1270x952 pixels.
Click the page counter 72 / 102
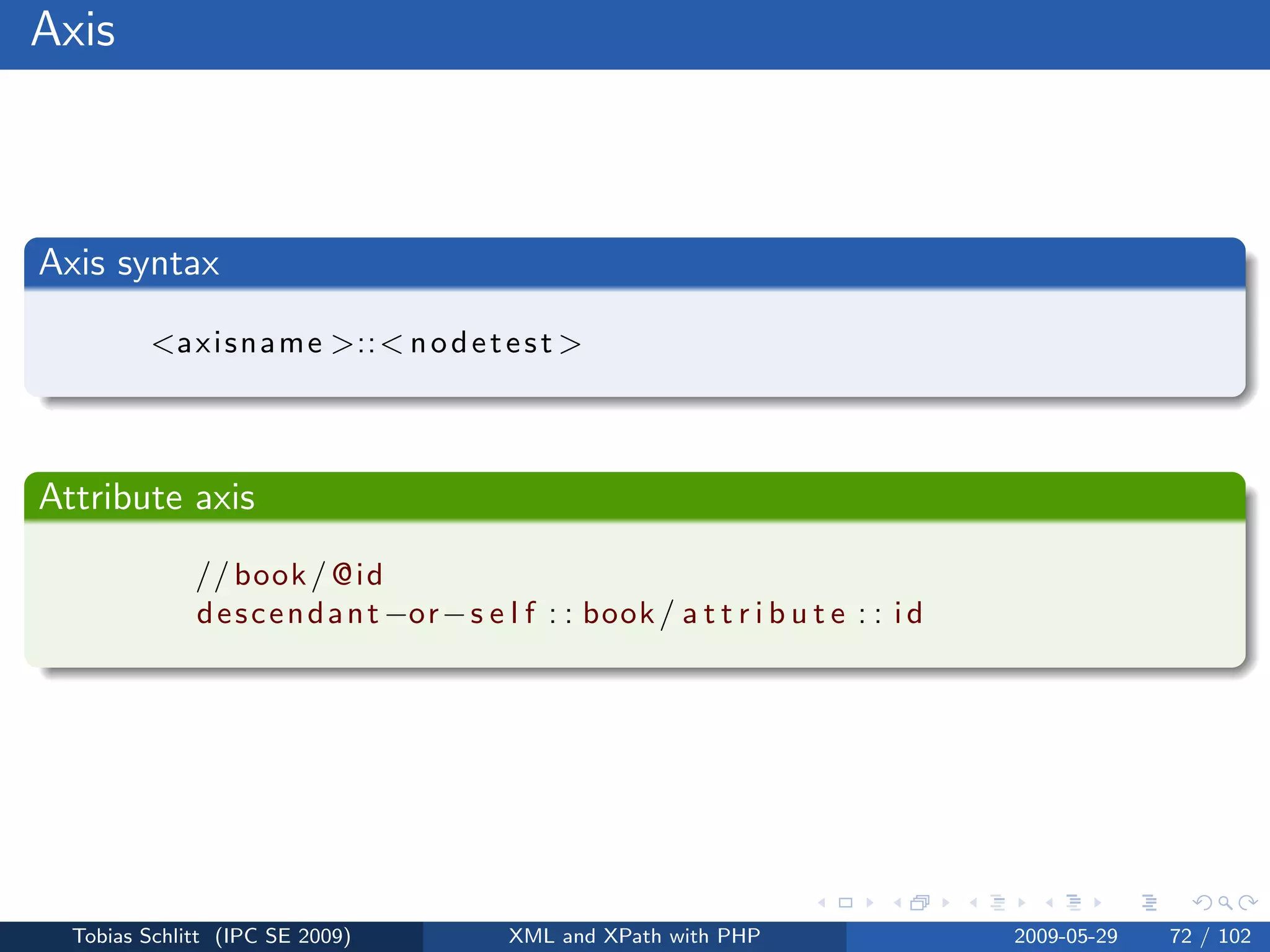click(x=1210, y=936)
